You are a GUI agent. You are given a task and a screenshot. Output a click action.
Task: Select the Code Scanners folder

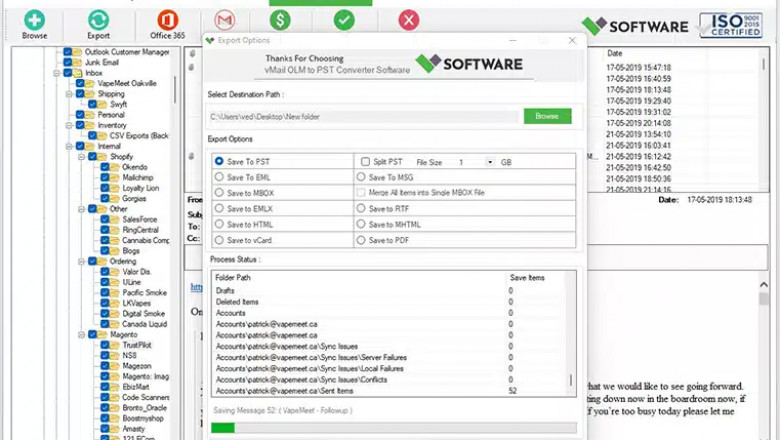pyautogui.click(x=146, y=397)
